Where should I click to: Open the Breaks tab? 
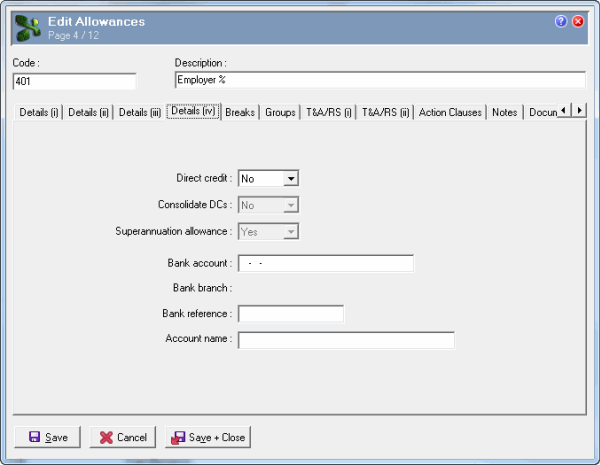pyautogui.click(x=240, y=113)
